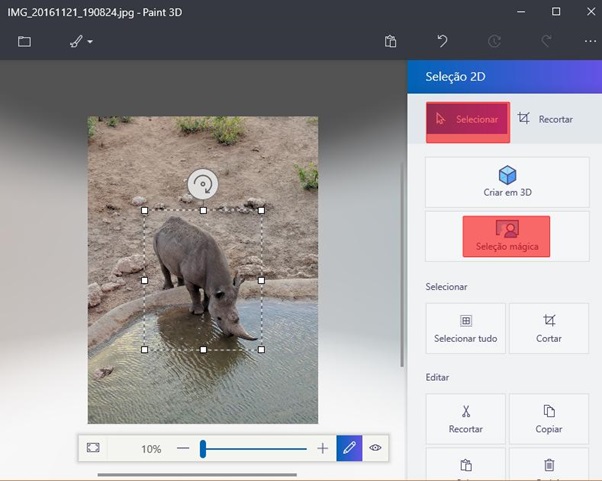The height and width of the screenshot is (481, 602).
Task: Click the Cortar crop button
Action: click(549, 328)
